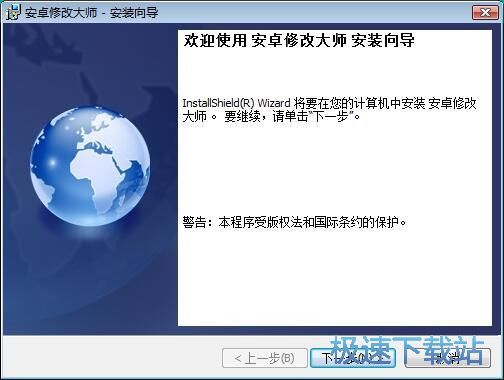Go back with the 上一步(B) button
The width and height of the screenshot is (504, 380).
[265, 358]
